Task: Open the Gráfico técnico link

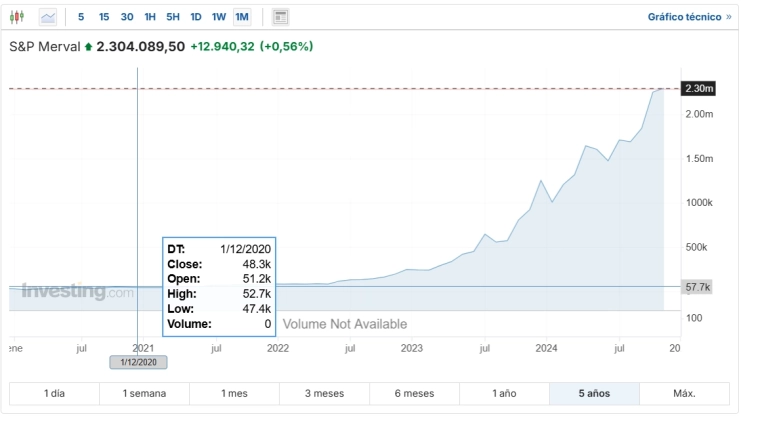Action: (x=690, y=17)
